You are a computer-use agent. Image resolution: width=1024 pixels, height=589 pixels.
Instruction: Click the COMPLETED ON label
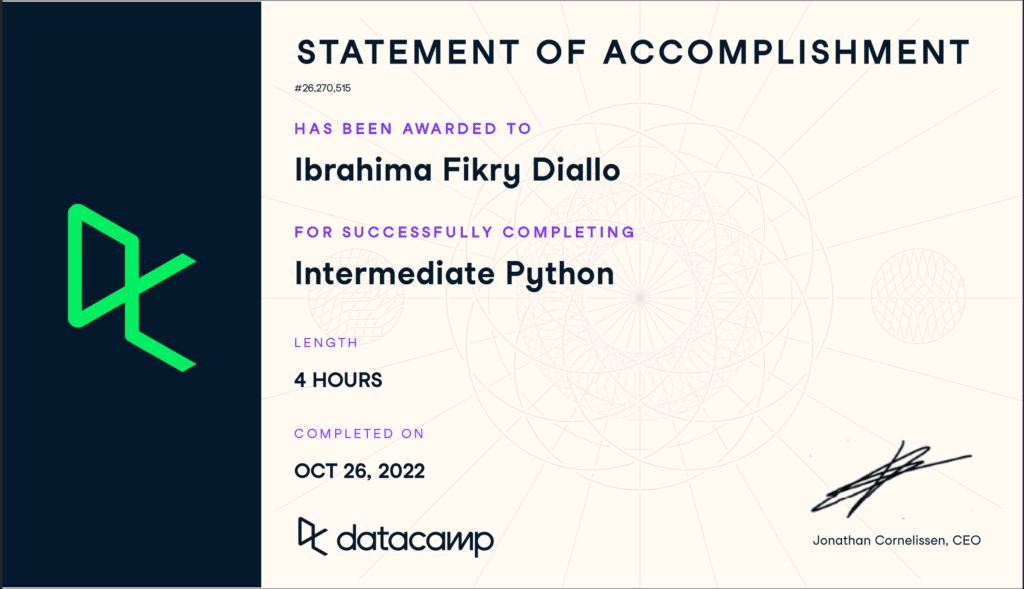click(x=359, y=434)
